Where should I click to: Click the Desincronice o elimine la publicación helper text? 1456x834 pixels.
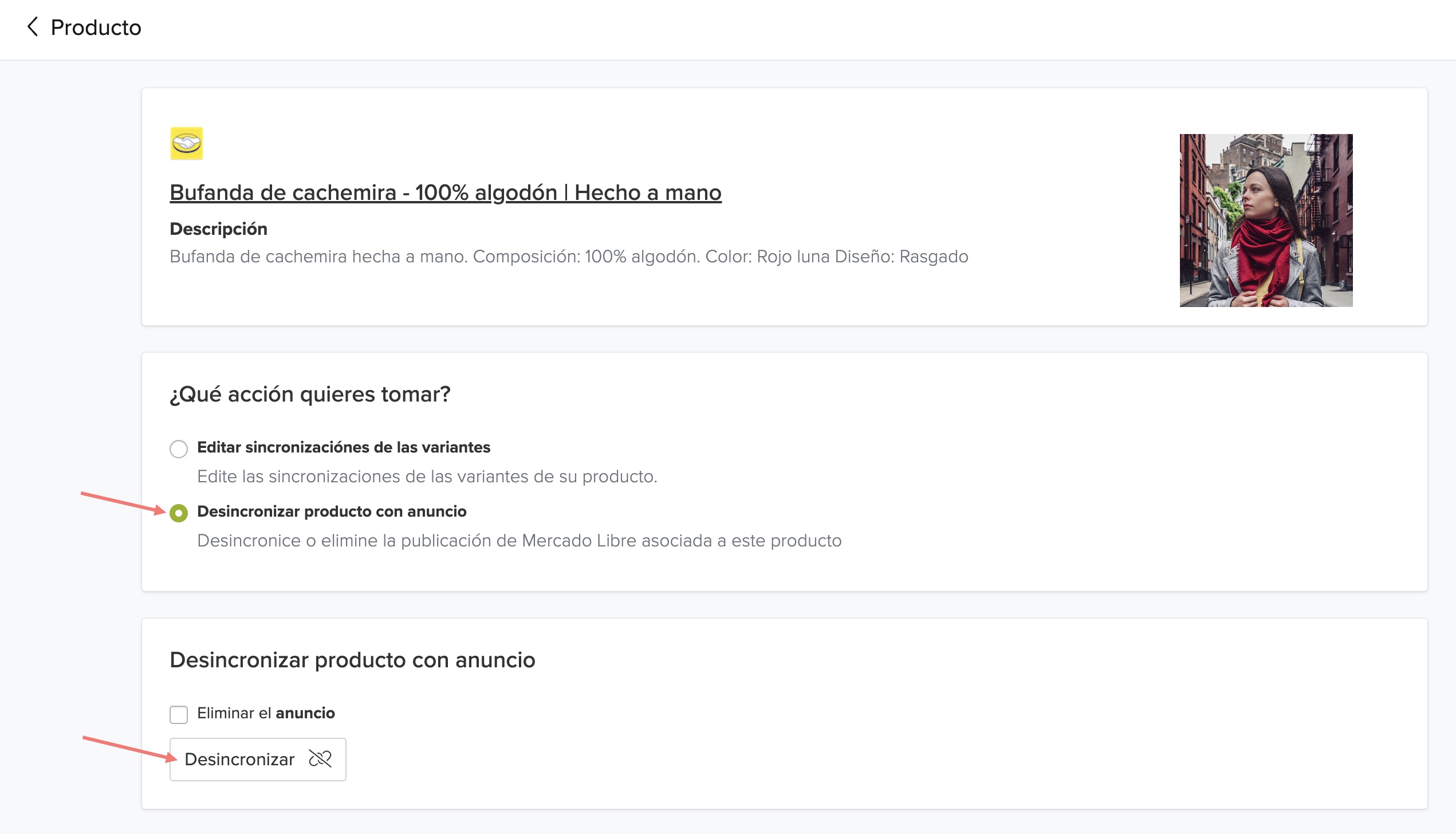pos(519,541)
